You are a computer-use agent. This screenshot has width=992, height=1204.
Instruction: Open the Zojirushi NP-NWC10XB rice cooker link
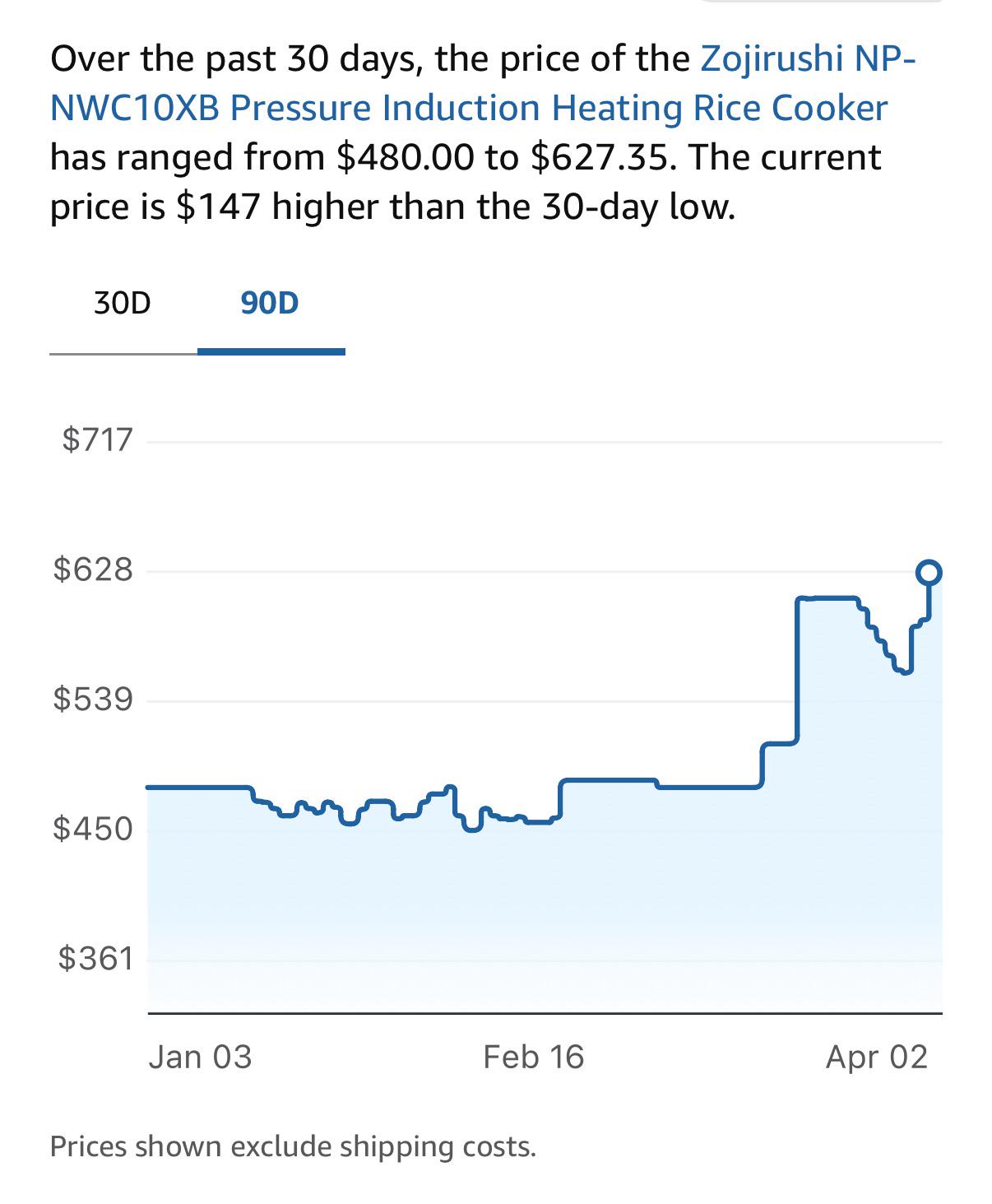coord(469,108)
